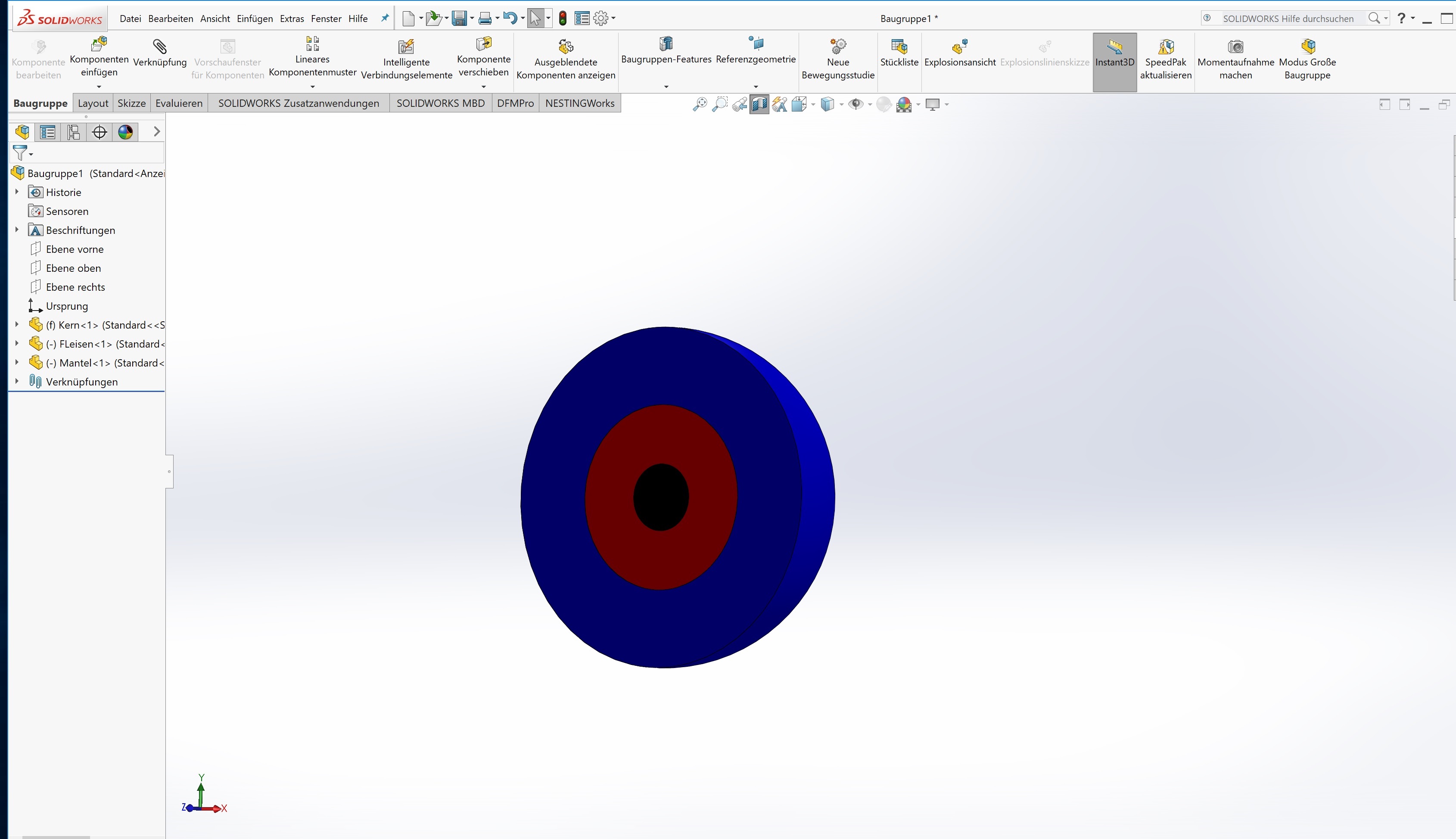Open the PropertyManager tab icon

click(x=48, y=132)
